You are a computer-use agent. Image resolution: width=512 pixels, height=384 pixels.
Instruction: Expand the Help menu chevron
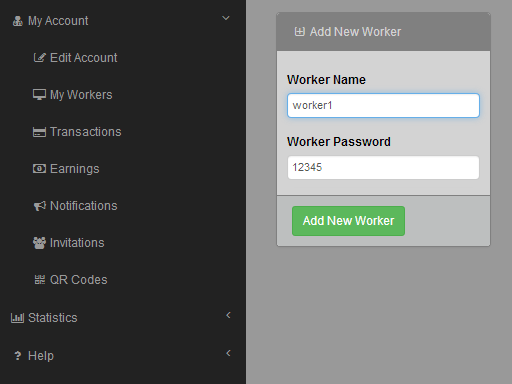click(x=228, y=353)
